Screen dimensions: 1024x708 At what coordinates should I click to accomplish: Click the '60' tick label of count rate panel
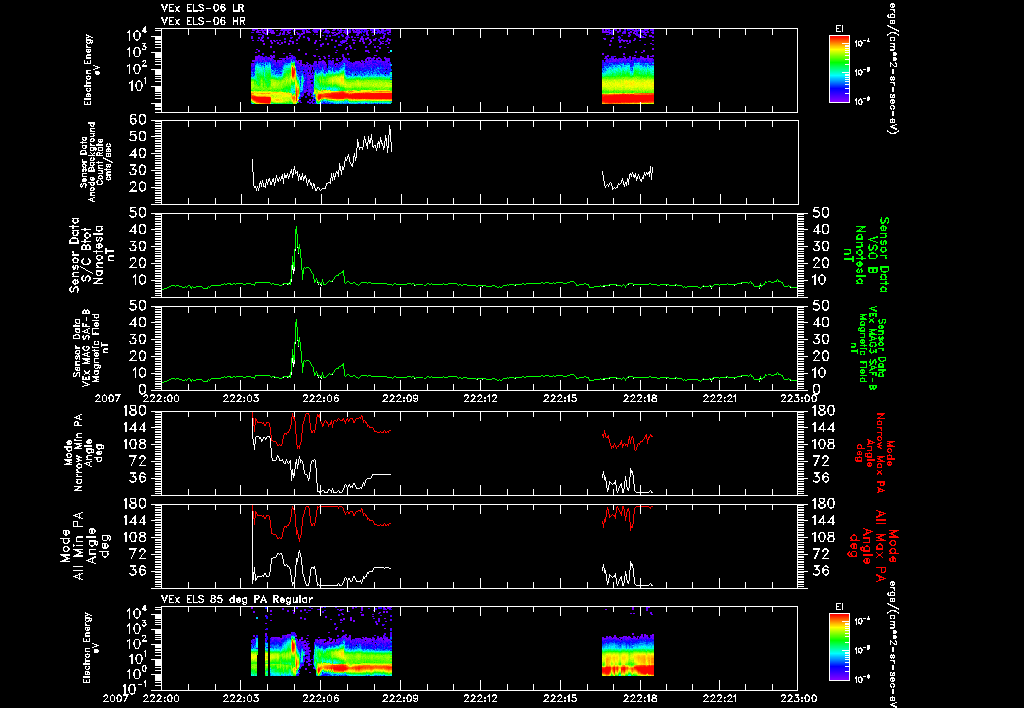[138, 120]
